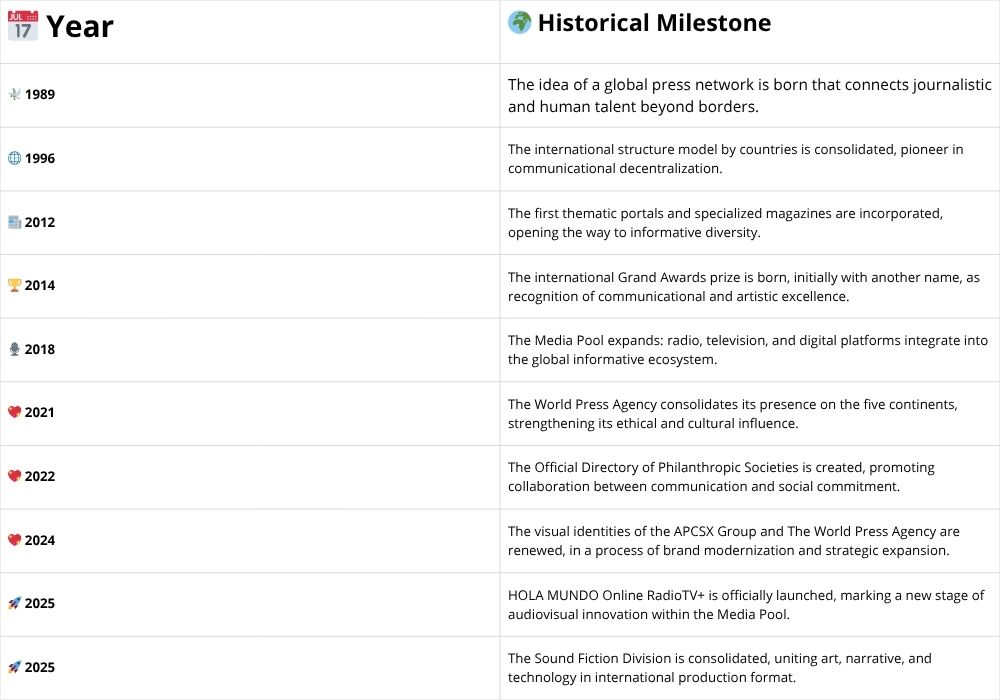Image resolution: width=1000 pixels, height=700 pixels.
Task: Click the heart icon next to 2024
Action: click(x=14, y=540)
